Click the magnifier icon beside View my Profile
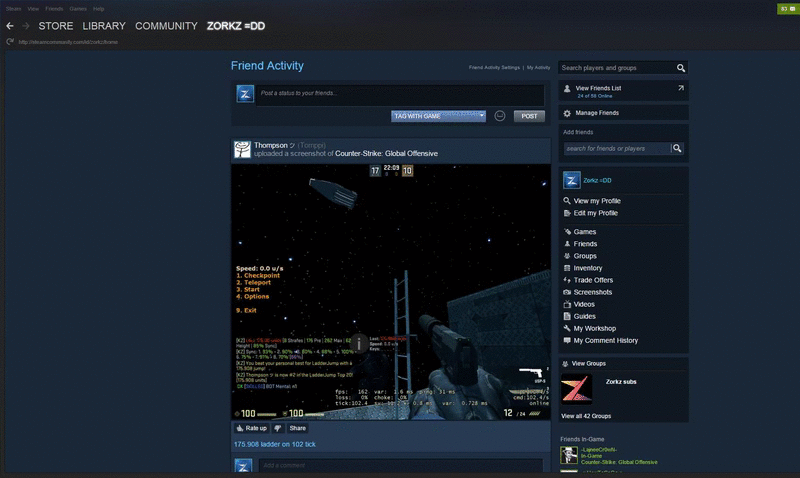The width and height of the screenshot is (800, 478). [x=567, y=201]
